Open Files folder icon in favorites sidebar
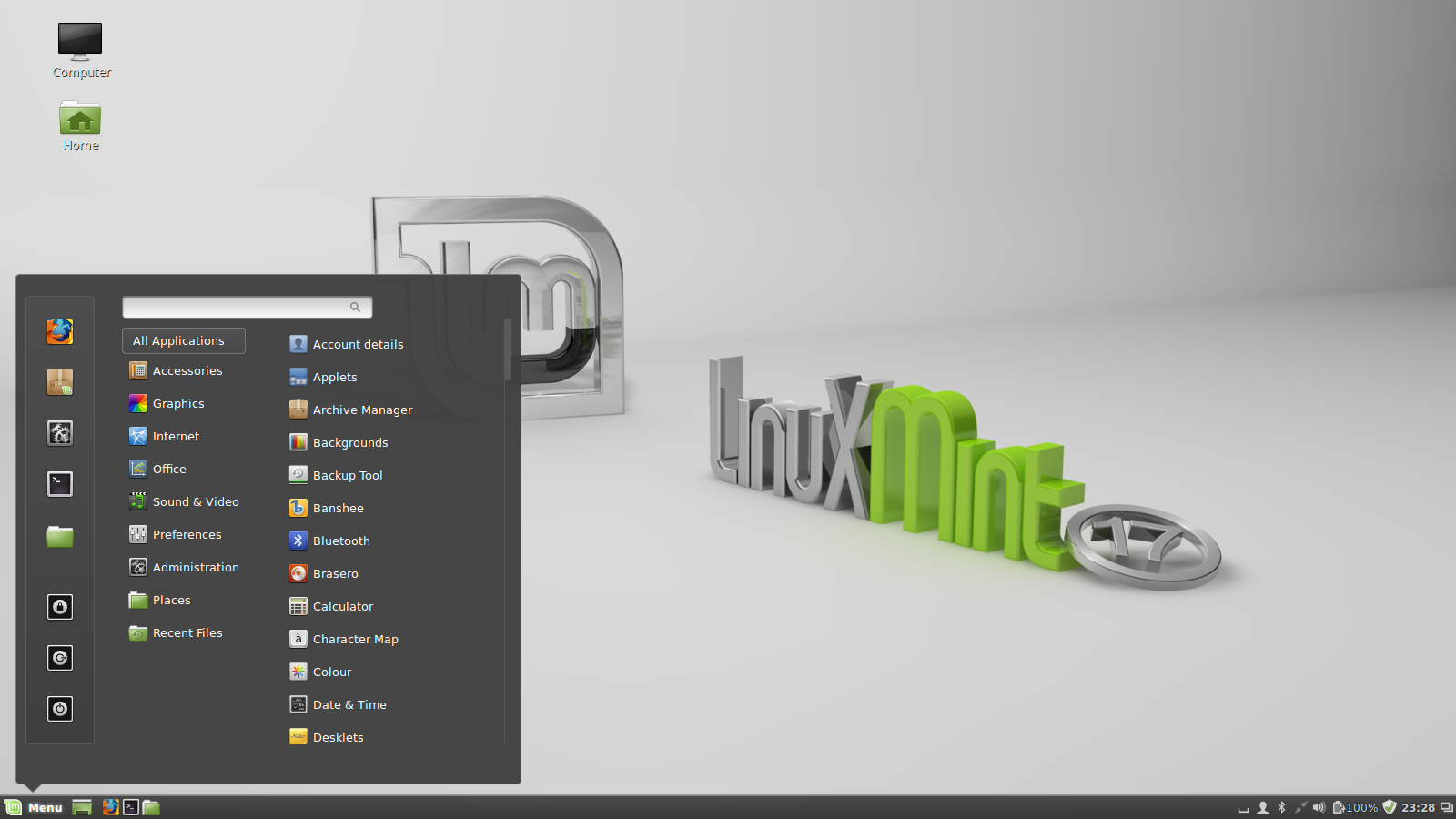1456x819 pixels. coord(60,536)
